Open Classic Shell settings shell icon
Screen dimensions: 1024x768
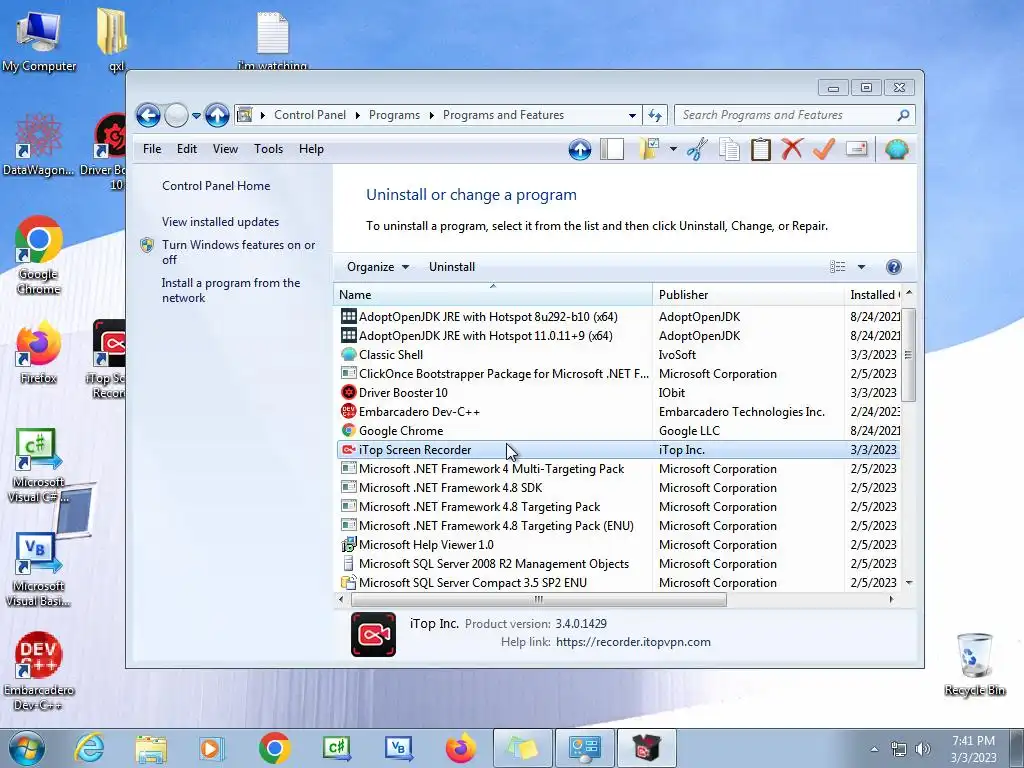[897, 150]
